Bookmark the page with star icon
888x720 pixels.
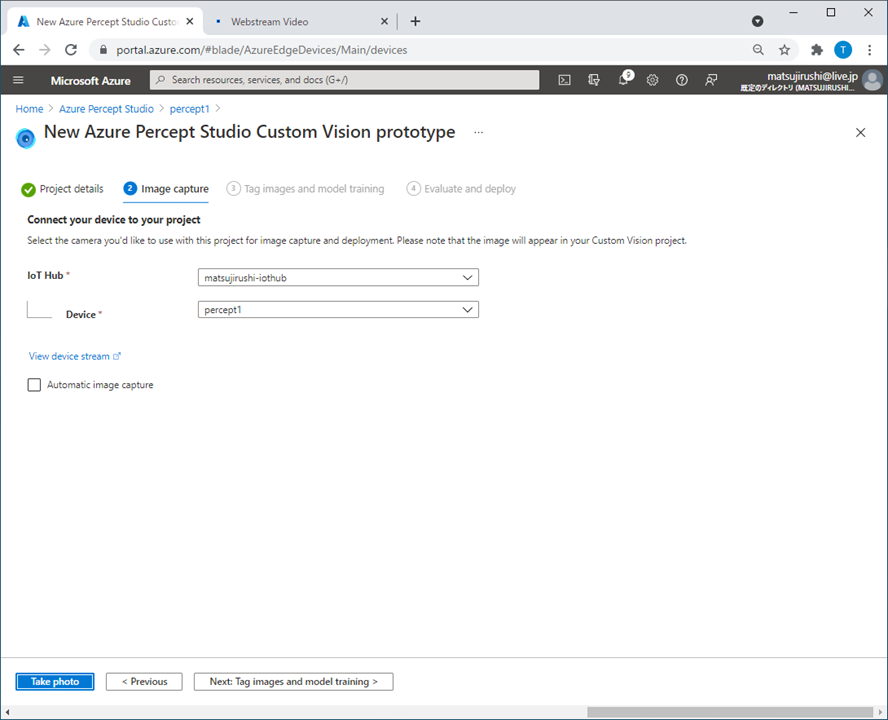click(784, 50)
